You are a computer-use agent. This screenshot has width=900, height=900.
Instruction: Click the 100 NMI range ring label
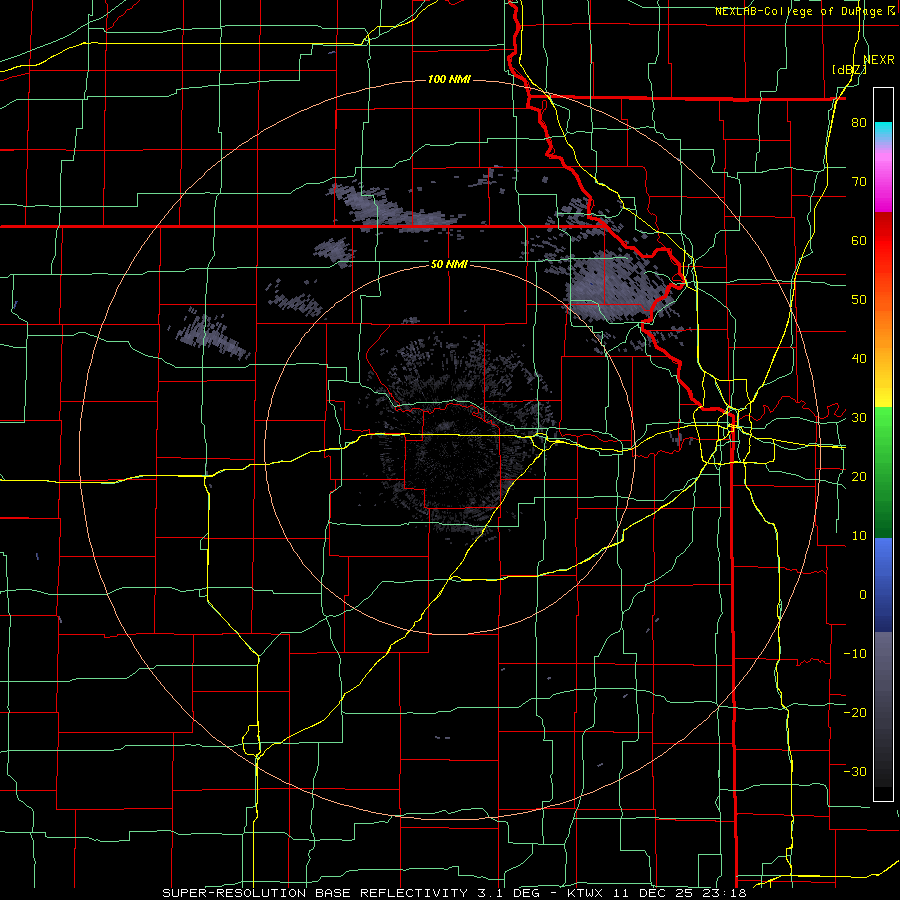[449, 79]
